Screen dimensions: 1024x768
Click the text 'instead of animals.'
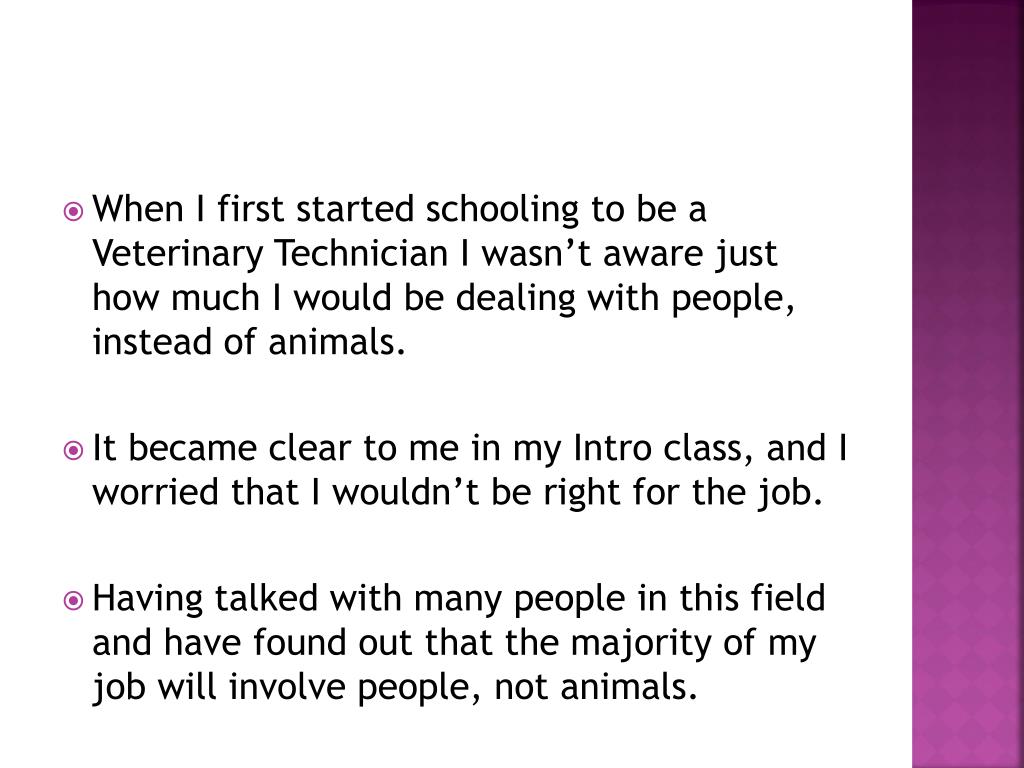[x=250, y=342]
